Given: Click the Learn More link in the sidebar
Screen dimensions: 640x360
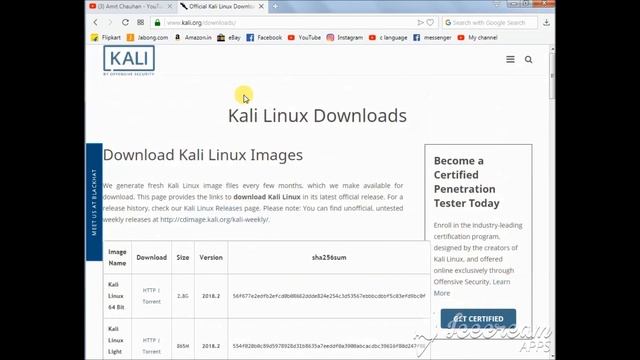Looking at the screenshot, I should click(472, 287).
